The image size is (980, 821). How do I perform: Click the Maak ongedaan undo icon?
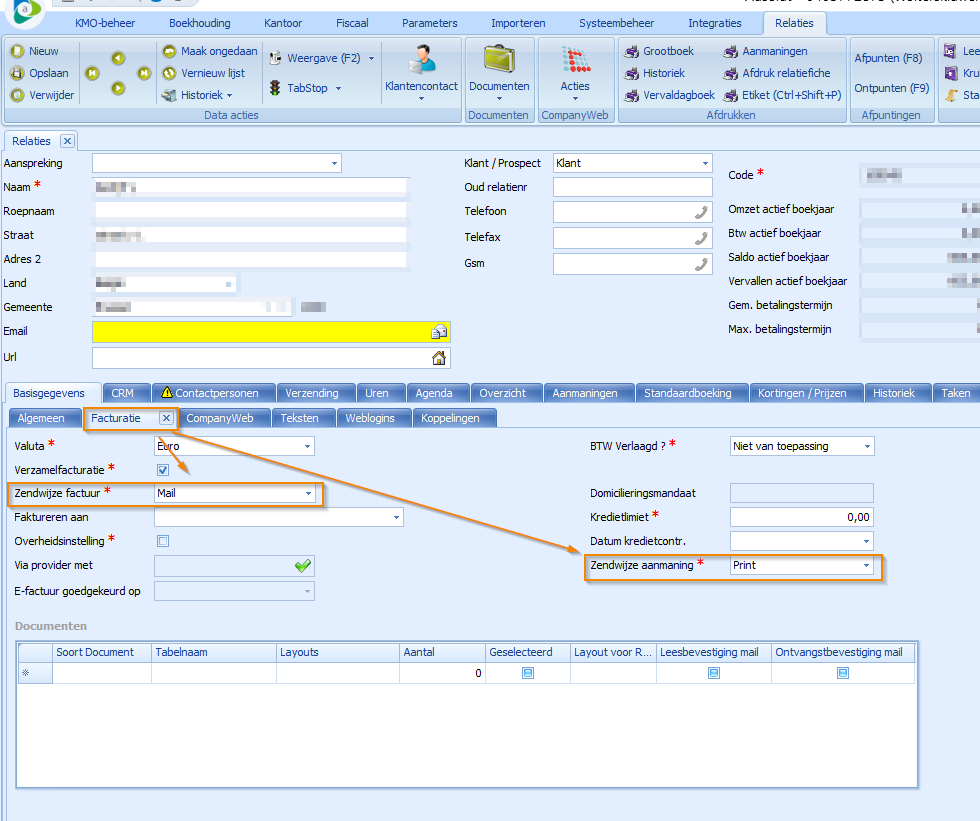pyautogui.click(x=169, y=51)
